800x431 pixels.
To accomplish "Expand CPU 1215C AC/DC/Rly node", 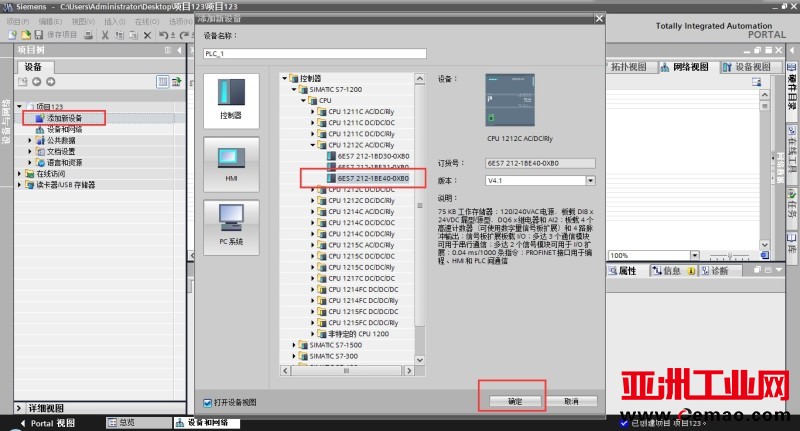I will (313, 245).
